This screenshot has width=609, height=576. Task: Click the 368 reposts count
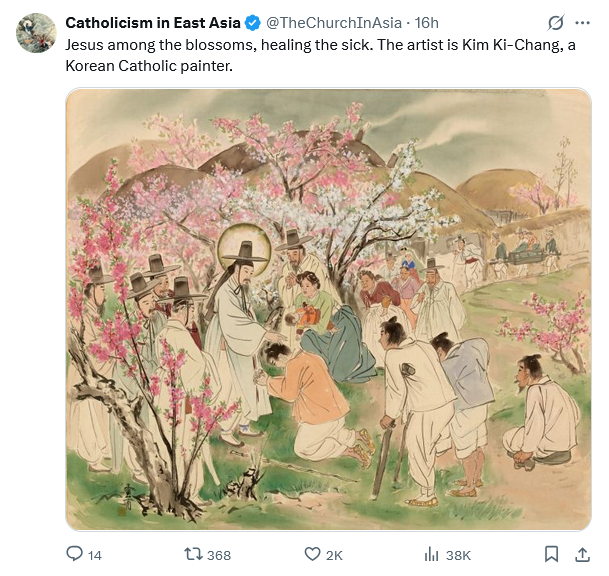click(218, 555)
